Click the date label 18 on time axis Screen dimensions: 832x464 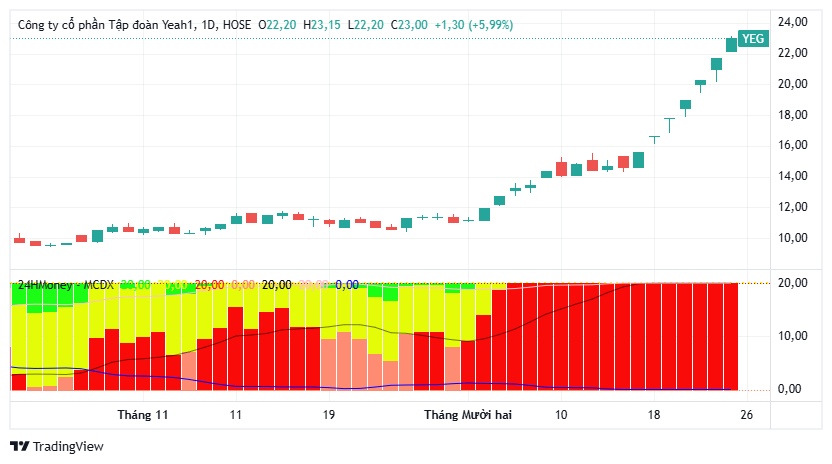[654, 415]
